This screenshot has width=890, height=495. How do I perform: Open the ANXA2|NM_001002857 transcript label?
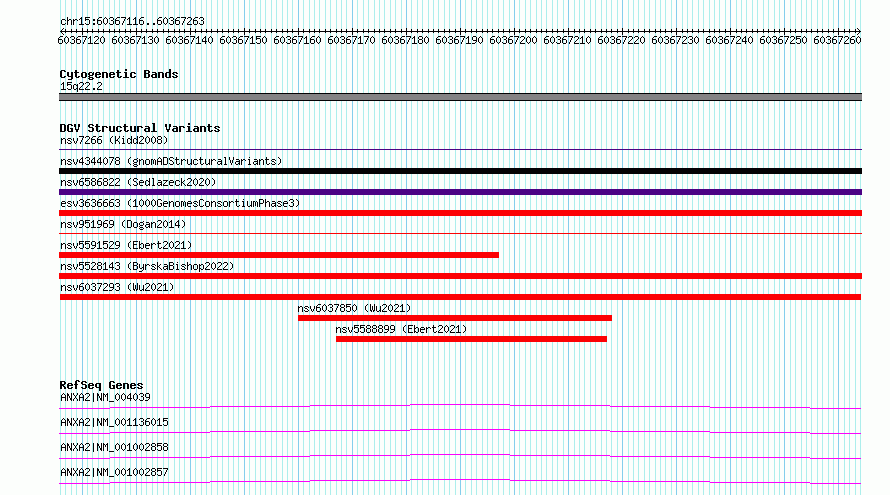(114, 472)
